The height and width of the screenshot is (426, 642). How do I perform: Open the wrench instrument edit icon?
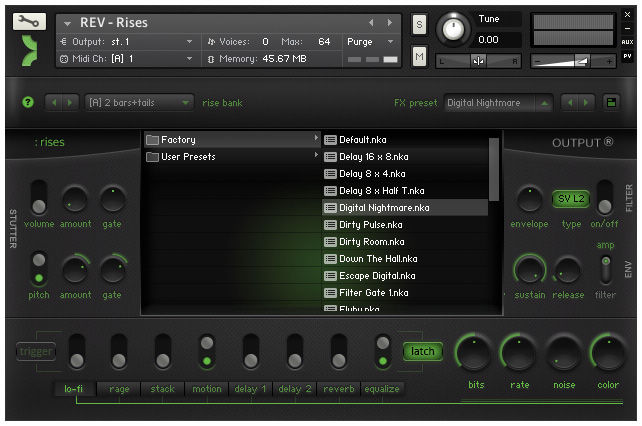point(29,21)
